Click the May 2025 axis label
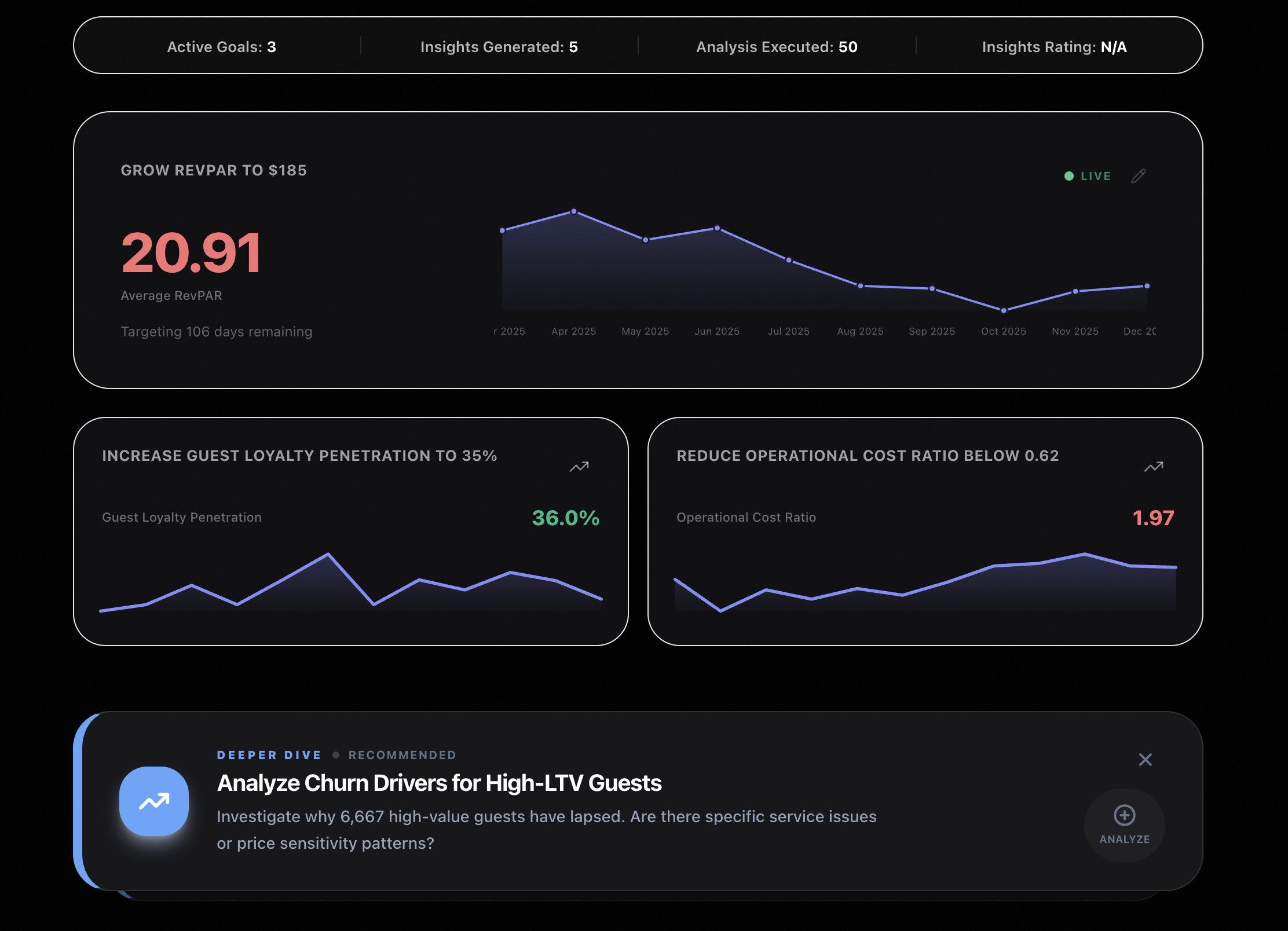1288x931 pixels. (x=645, y=331)
